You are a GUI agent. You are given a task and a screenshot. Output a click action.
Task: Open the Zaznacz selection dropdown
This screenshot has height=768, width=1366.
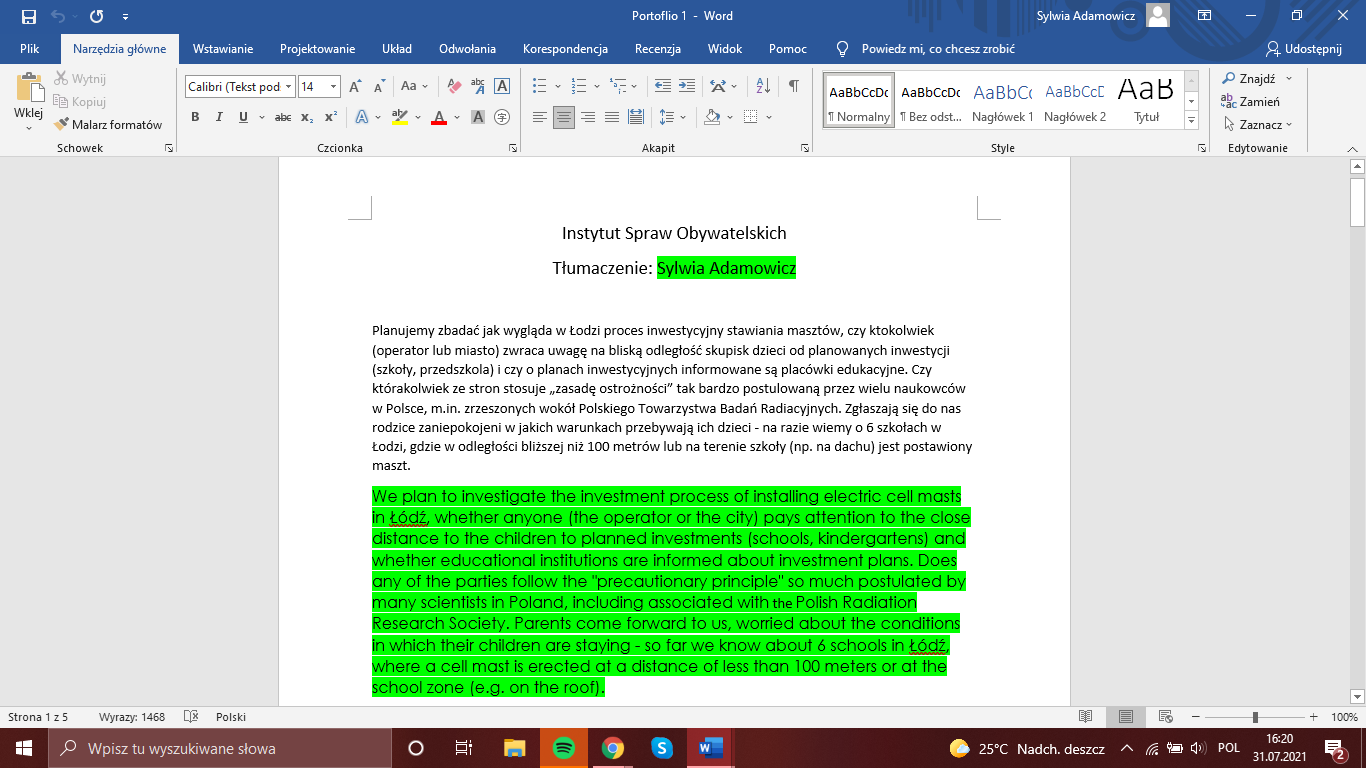coord(1257,125)
